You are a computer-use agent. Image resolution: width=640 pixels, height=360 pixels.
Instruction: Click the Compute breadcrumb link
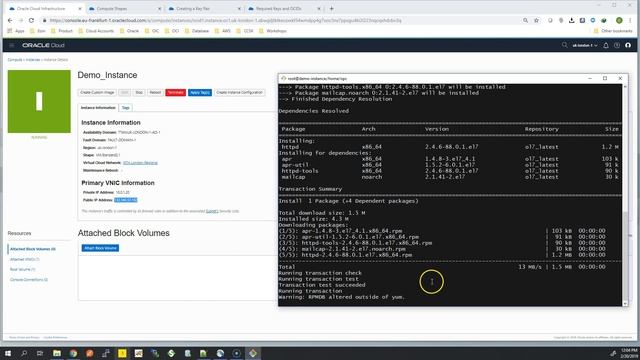(15, 60)
